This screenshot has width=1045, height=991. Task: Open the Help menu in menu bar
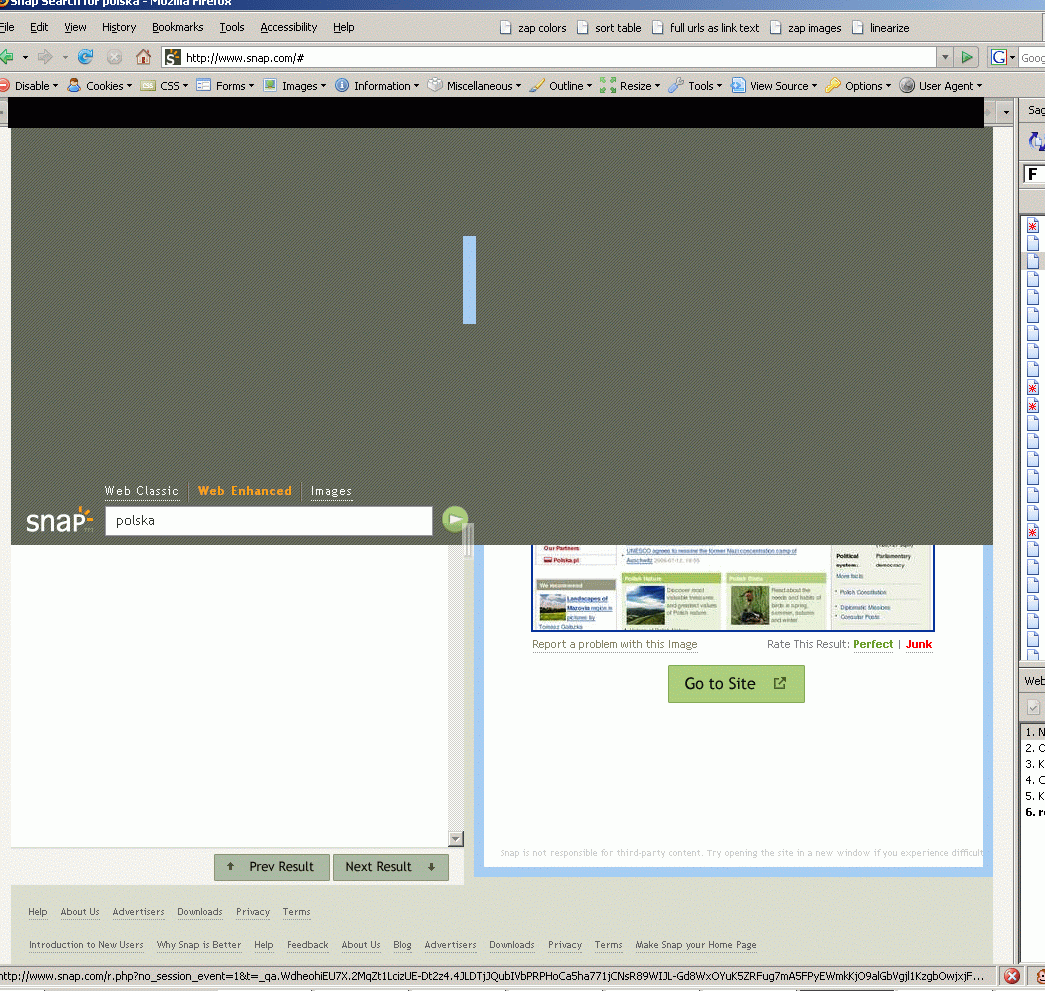tap(344, 27)
